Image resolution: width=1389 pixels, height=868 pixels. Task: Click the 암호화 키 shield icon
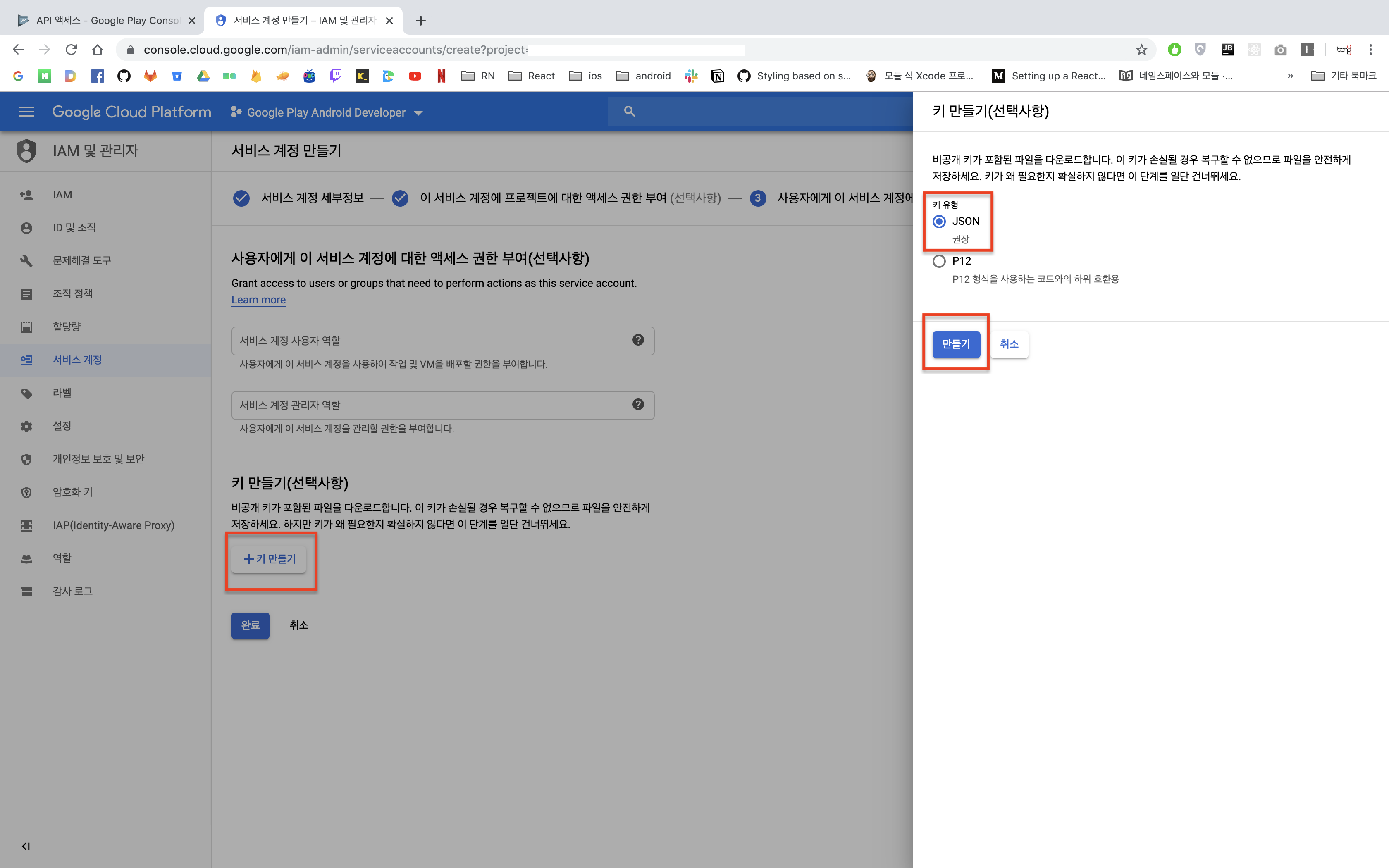coord(26,493)
